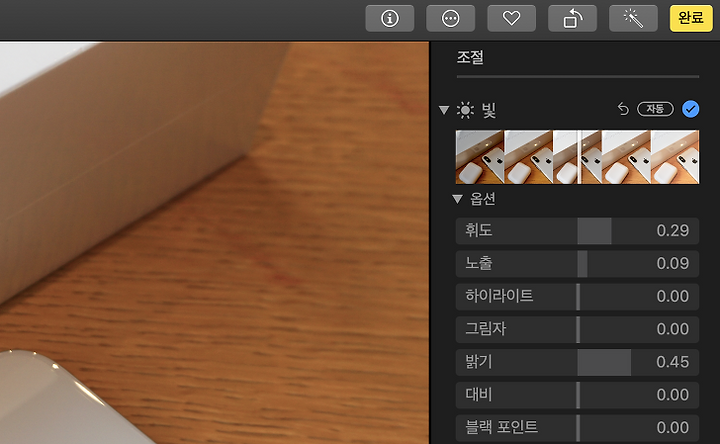Open the more options ellipsis menu
This screenshot has width=720, height=444.
click(450, 18)
